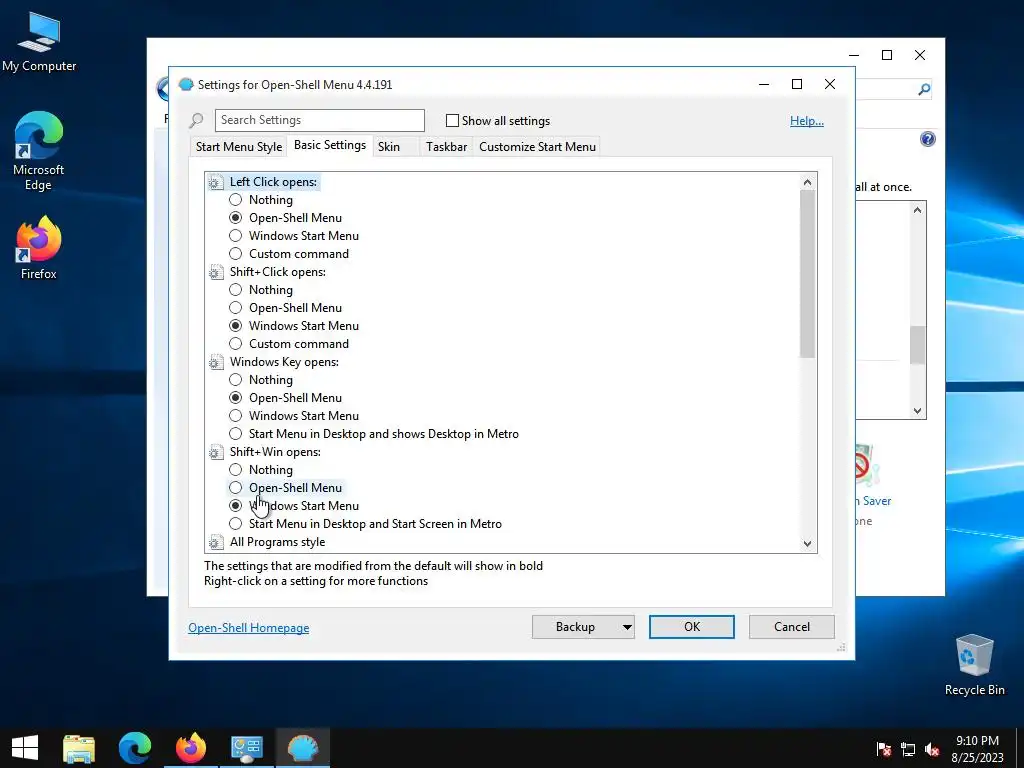
Task: Set Windows Key opens to Windows Start Menu
Action: 236,416
